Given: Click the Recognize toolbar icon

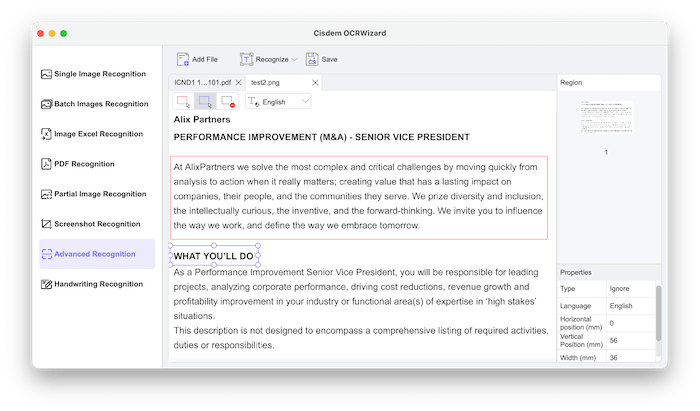Looking at the screenshot, I should pos(247,60).
